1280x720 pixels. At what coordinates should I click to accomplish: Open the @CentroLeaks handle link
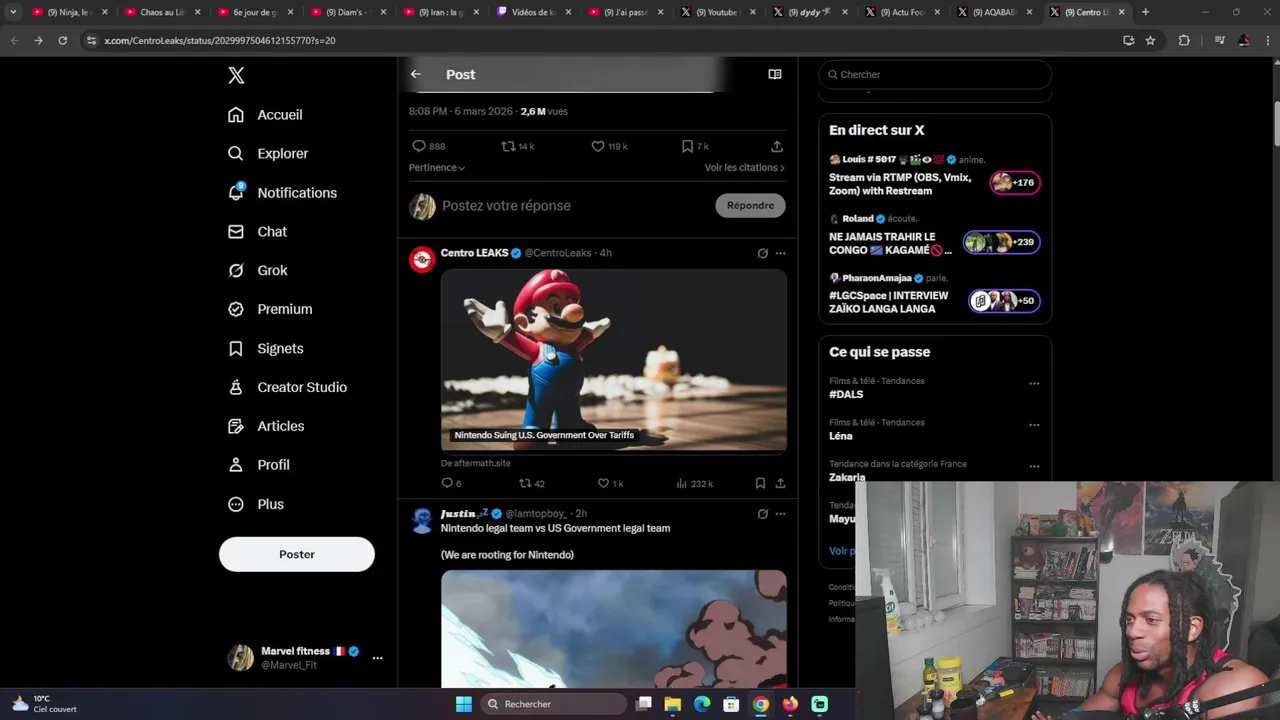coord(558,253)
